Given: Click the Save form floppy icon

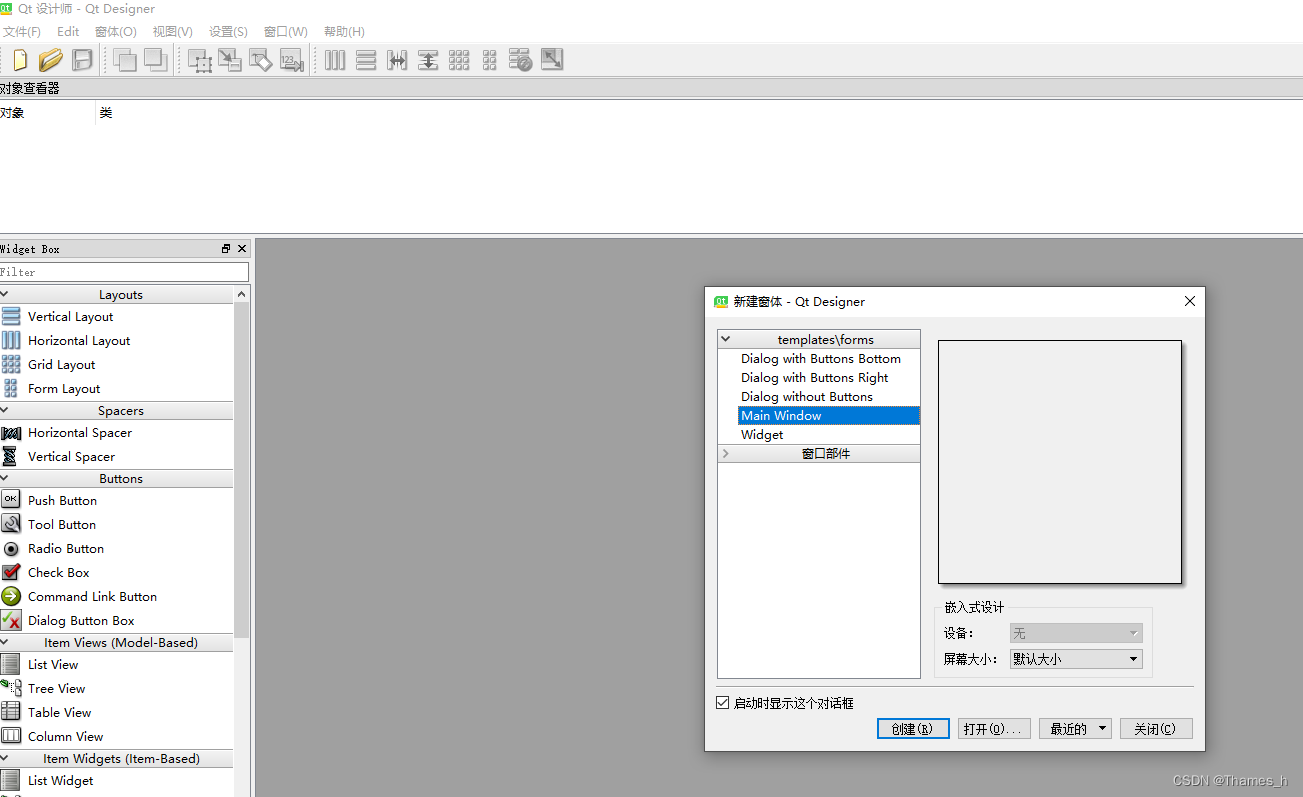Looking at the screenshot, I should (x=82, y=60).
